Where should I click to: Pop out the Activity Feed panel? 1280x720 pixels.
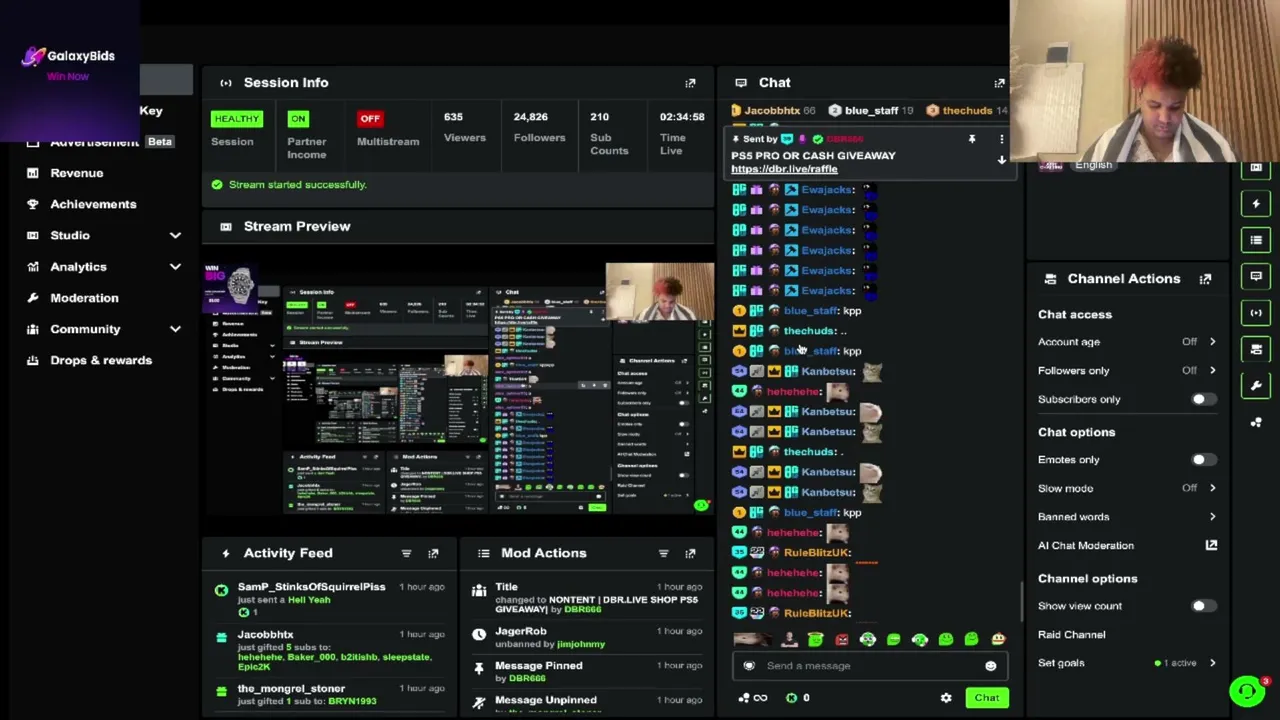pos(433,553)
